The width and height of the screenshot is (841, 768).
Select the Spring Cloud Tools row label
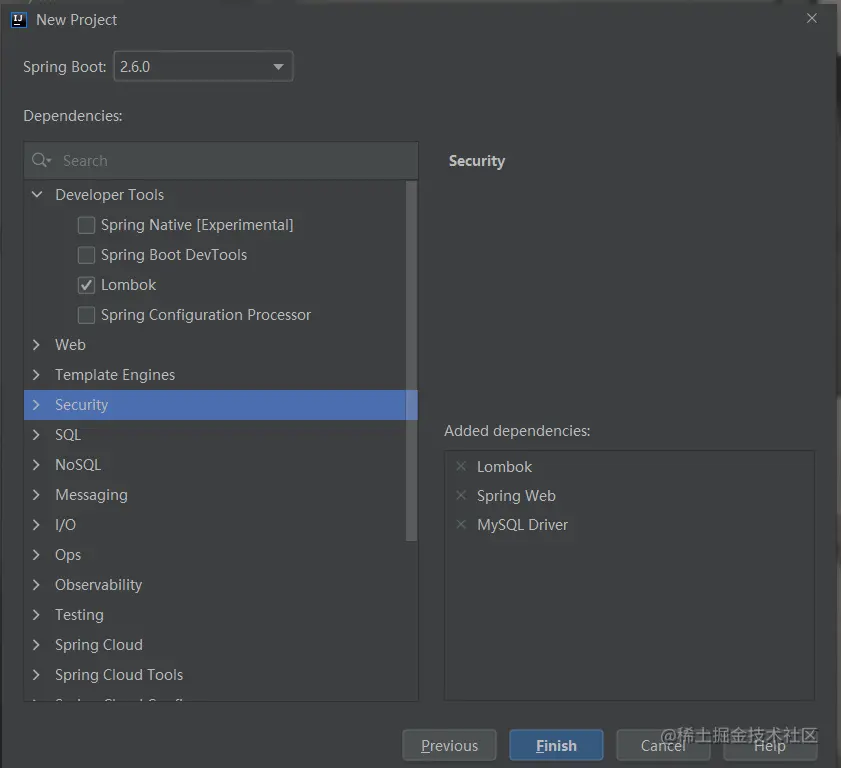pyautogui.click(x=119, y=675)
